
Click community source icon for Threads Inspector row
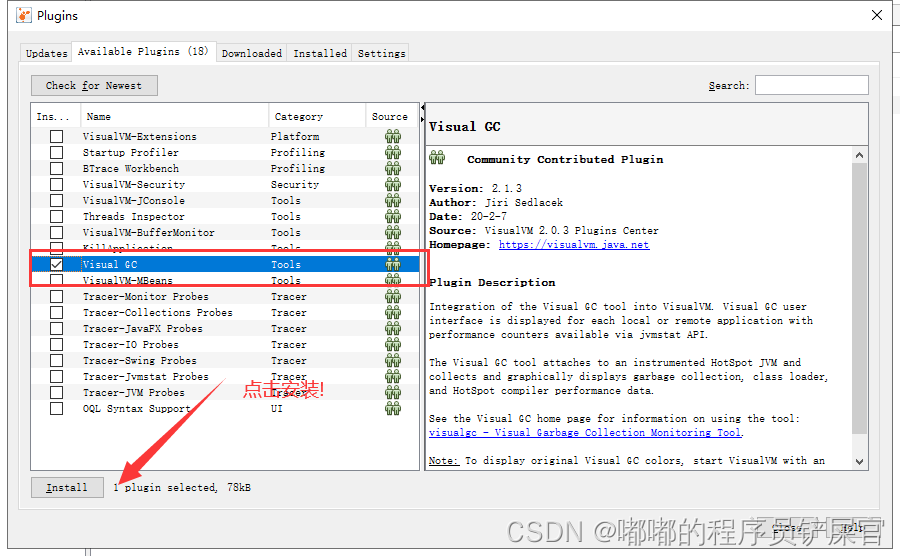point(393,217)
